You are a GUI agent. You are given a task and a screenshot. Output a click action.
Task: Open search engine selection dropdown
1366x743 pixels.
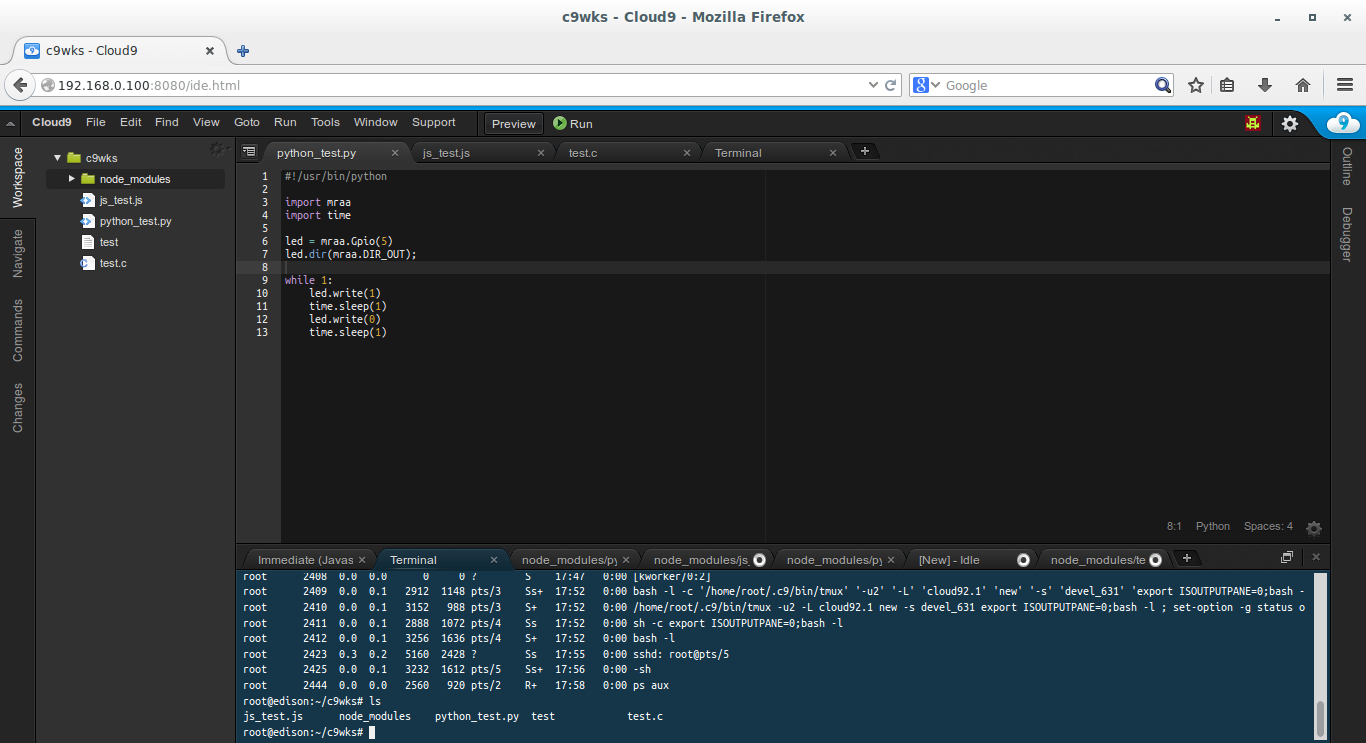click(937, 85)
